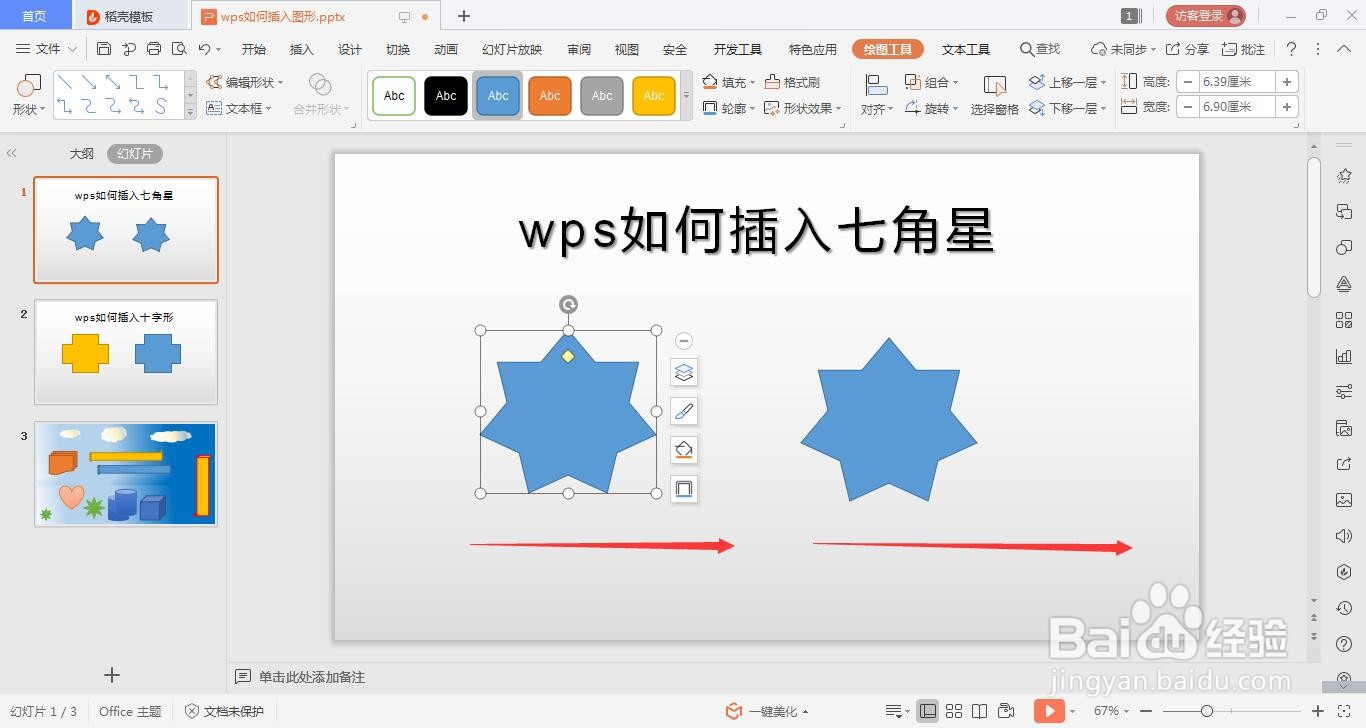
Task: Add a new slide with the plus button
Action: click(x=111, y=675)
